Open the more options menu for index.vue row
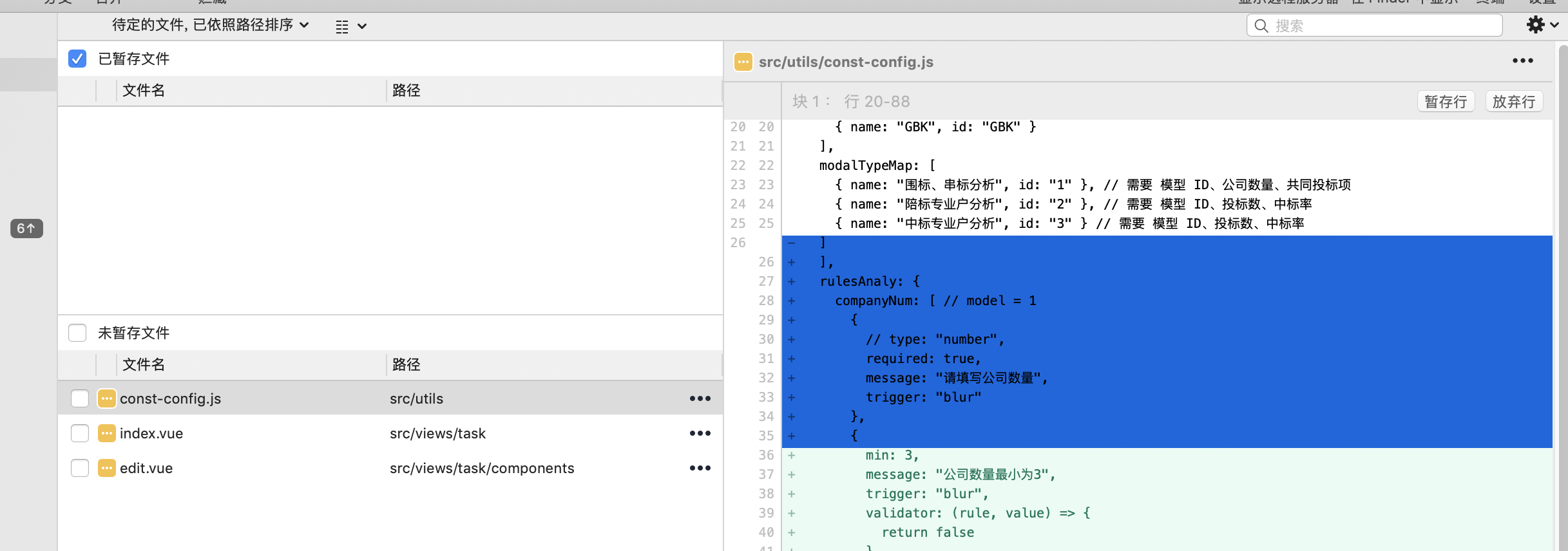Image resolution: width=1568 pixels, height=551 pixels. (700, 433)
